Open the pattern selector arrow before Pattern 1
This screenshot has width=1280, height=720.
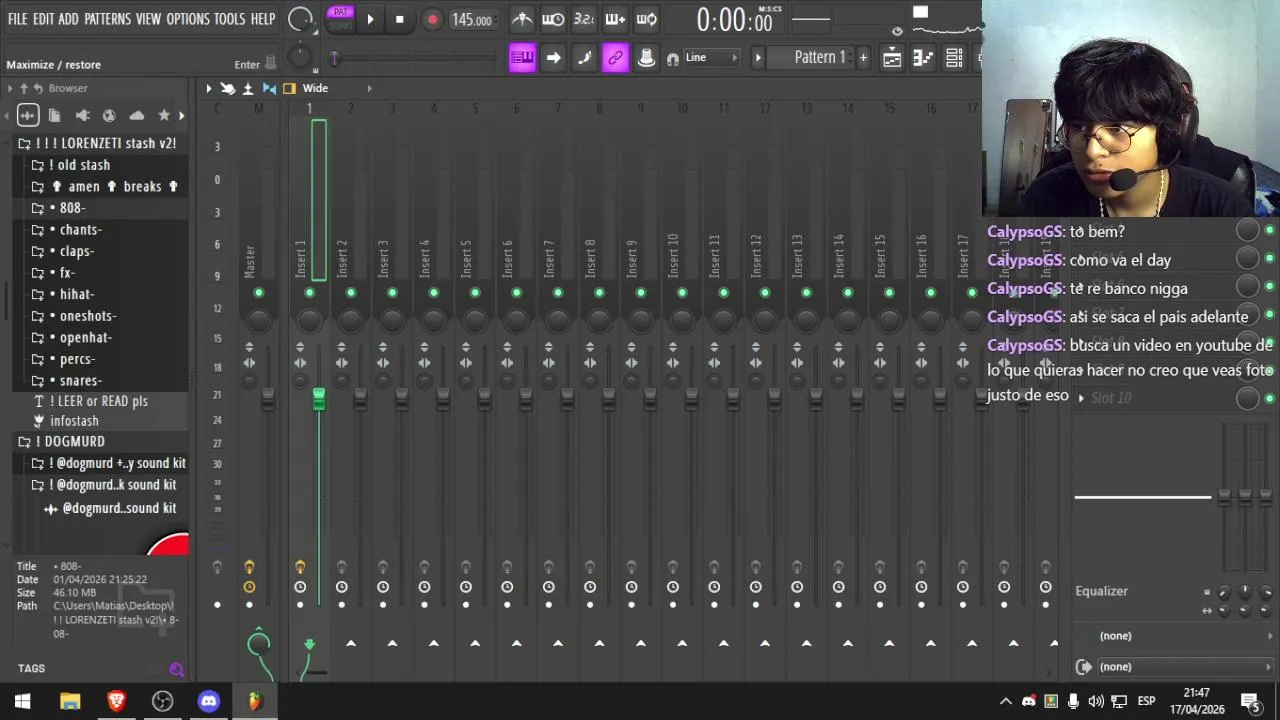(x=758, y=58)
